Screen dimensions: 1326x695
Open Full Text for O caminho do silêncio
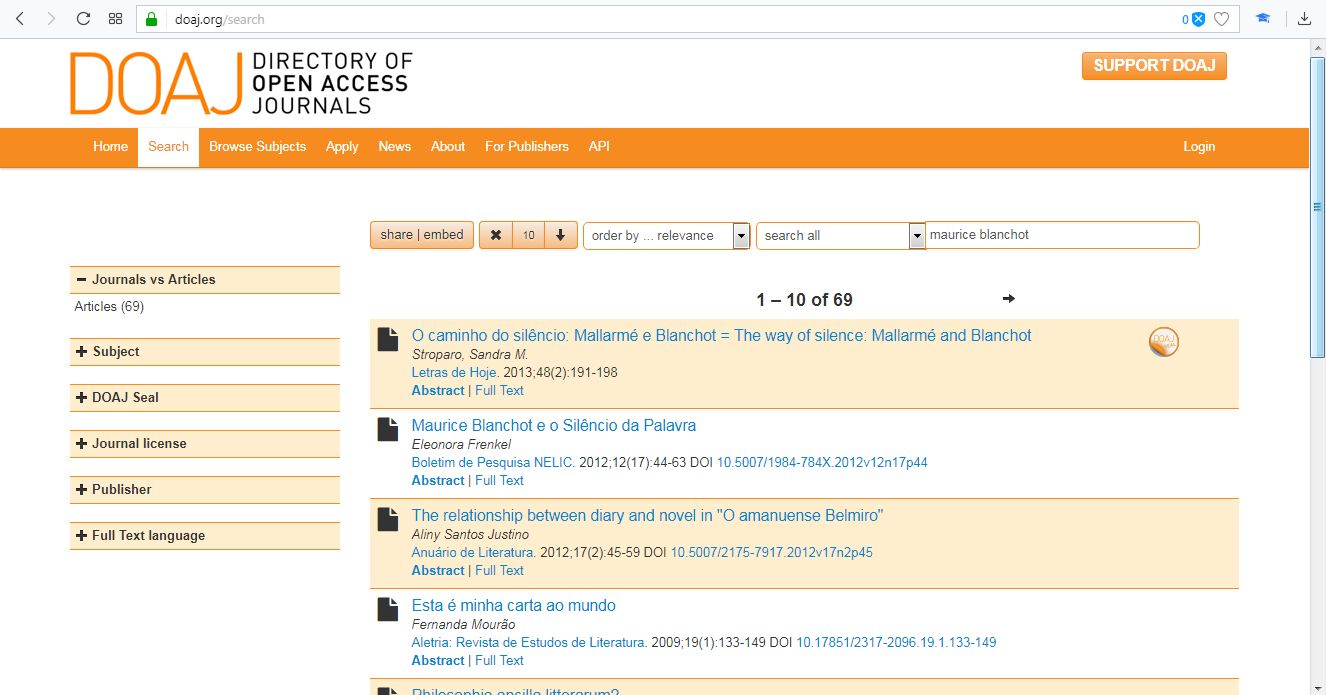499,390
